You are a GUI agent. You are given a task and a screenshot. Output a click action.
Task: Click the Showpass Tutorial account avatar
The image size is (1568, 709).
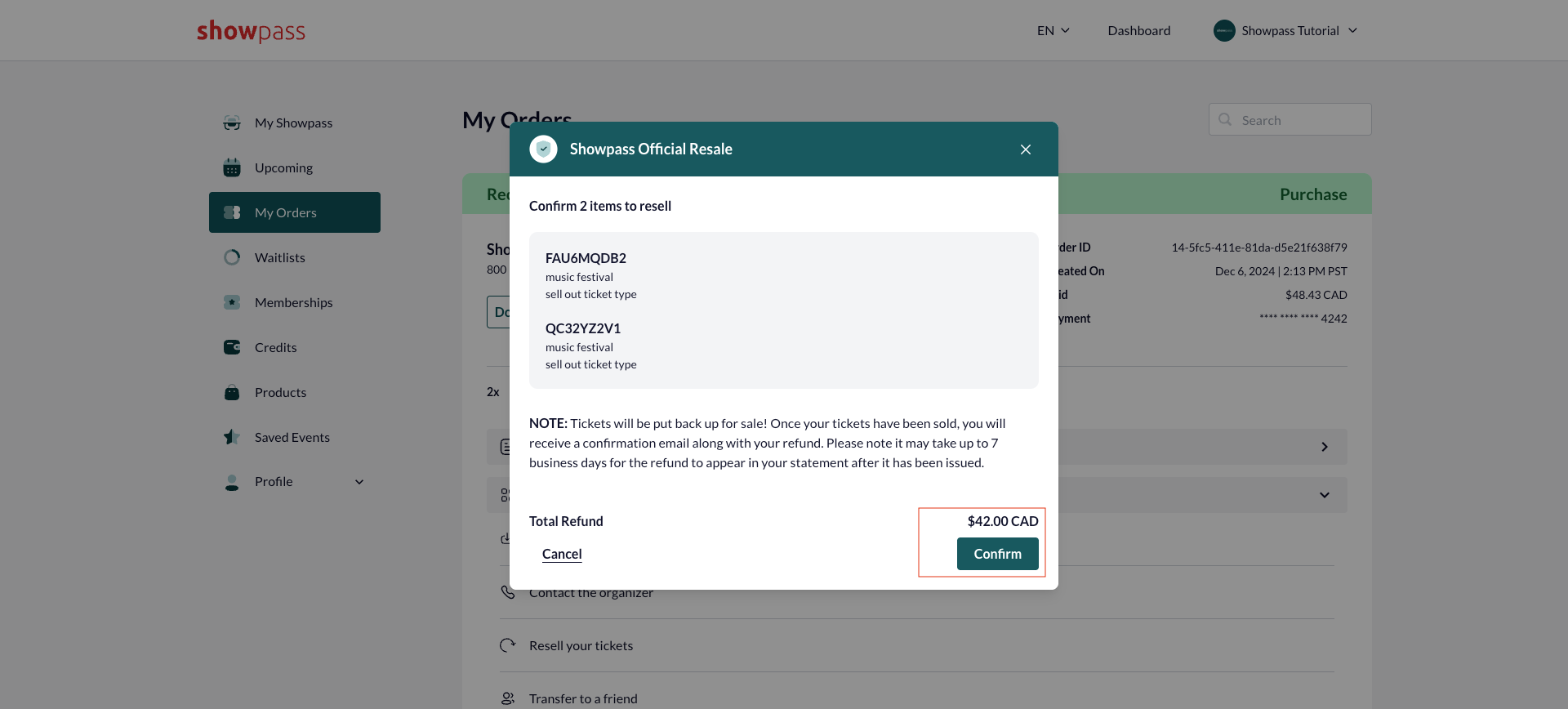[x=1224, y=31]
